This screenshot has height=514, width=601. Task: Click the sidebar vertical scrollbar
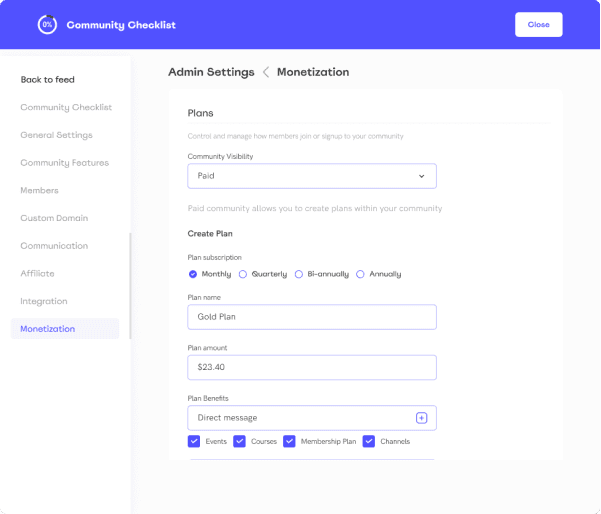130,286
